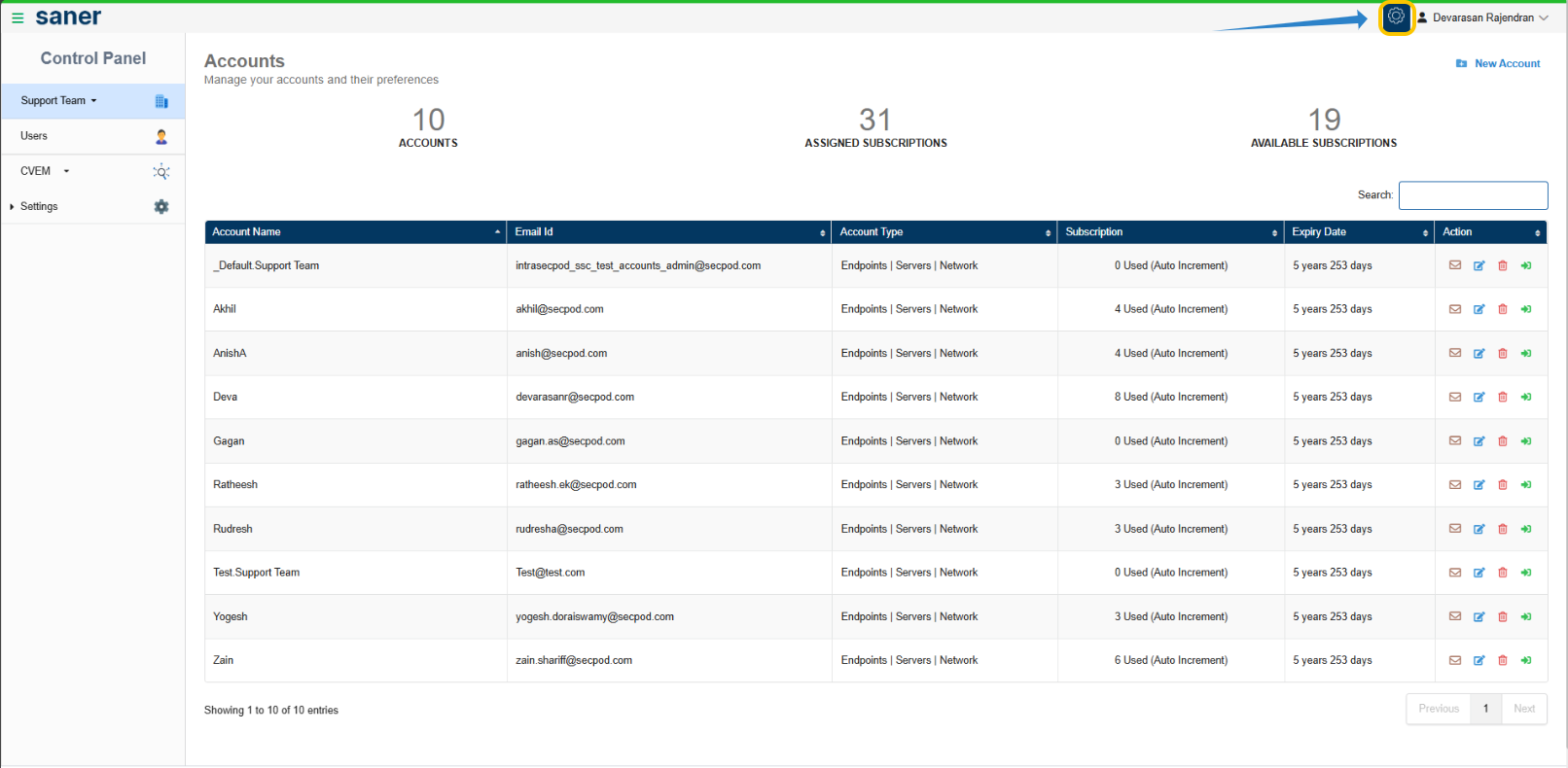Open the control panel gear icon in the header
This screenshot has height=768, width=1568.
(1396, 17)
